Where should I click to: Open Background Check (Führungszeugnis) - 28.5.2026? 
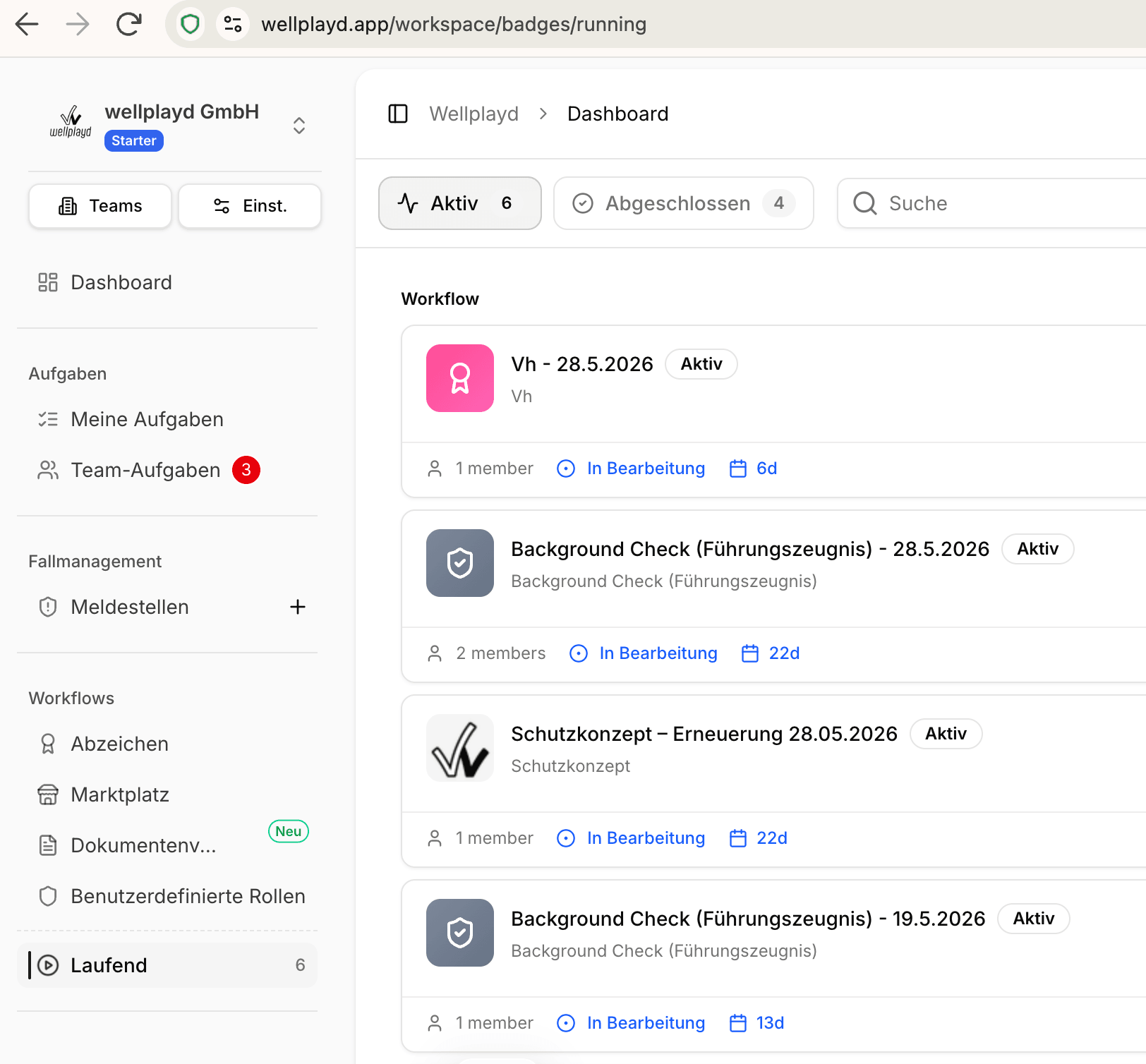(x=750, y=549)
